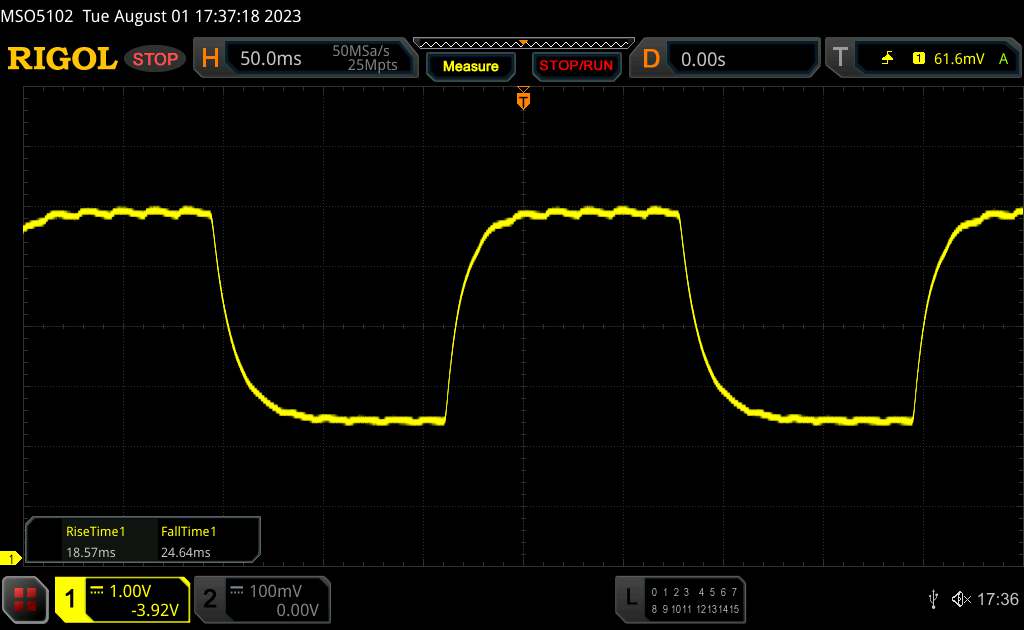The height and width of the screenshot is (630, 1024).
Task: Tap the waveform memory position bar
Action: (524, 44)
